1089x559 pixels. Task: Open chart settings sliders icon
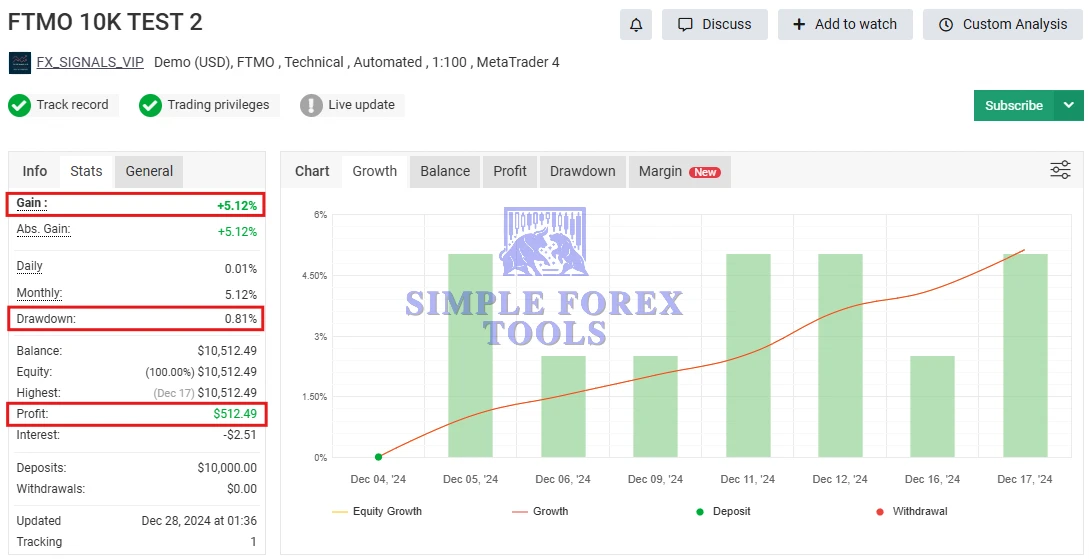click(1060, 170)
